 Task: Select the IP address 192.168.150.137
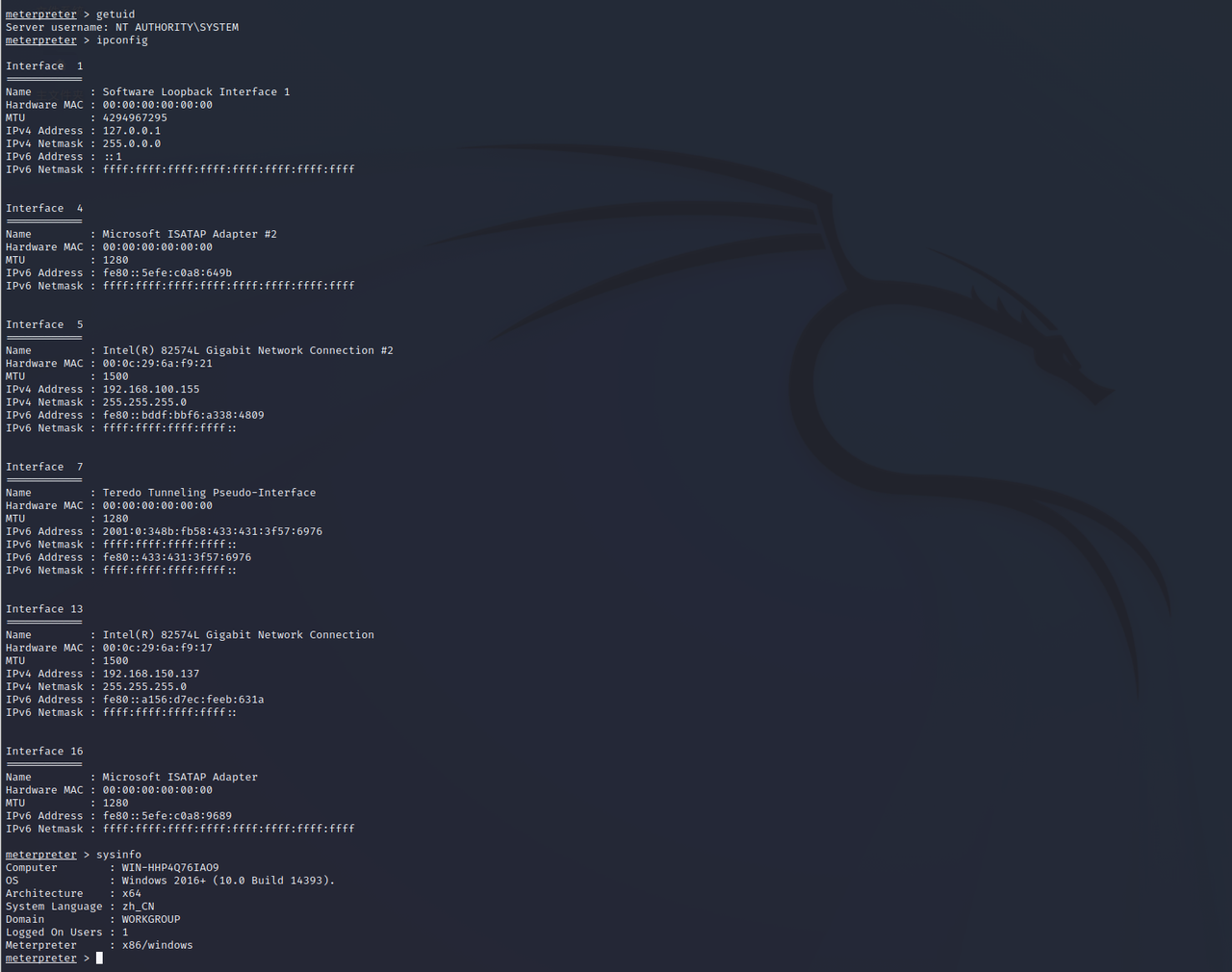pos(151,674)
